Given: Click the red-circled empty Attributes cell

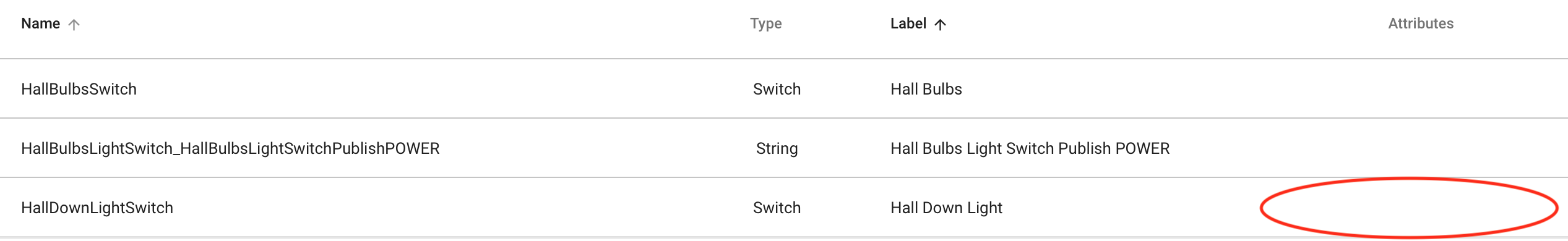Looking at the screenshot, I should coord(1409,208).
